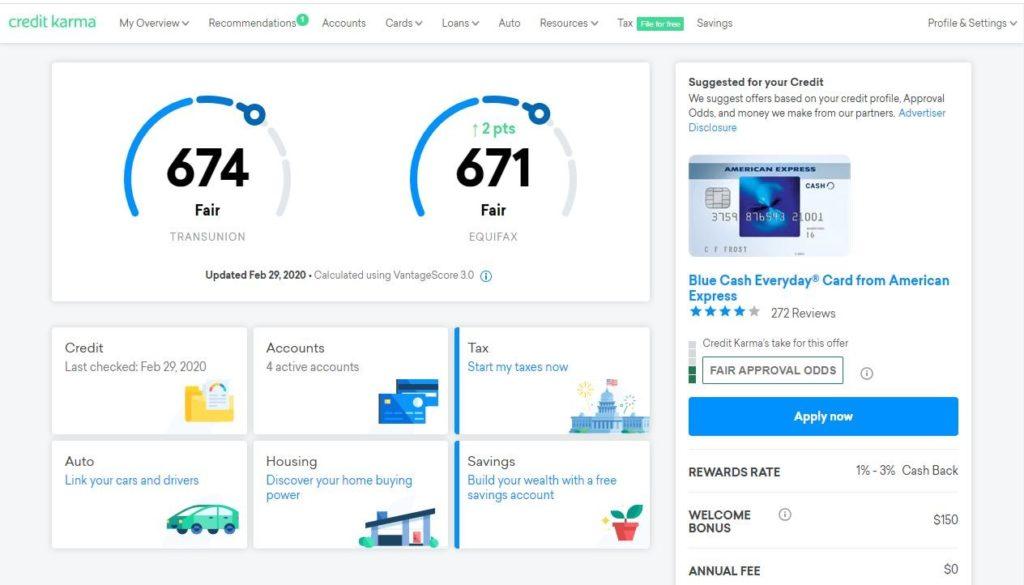Click the 'REWARDS RATE' label
The image size is (1024, 585).
click(734, 472)
